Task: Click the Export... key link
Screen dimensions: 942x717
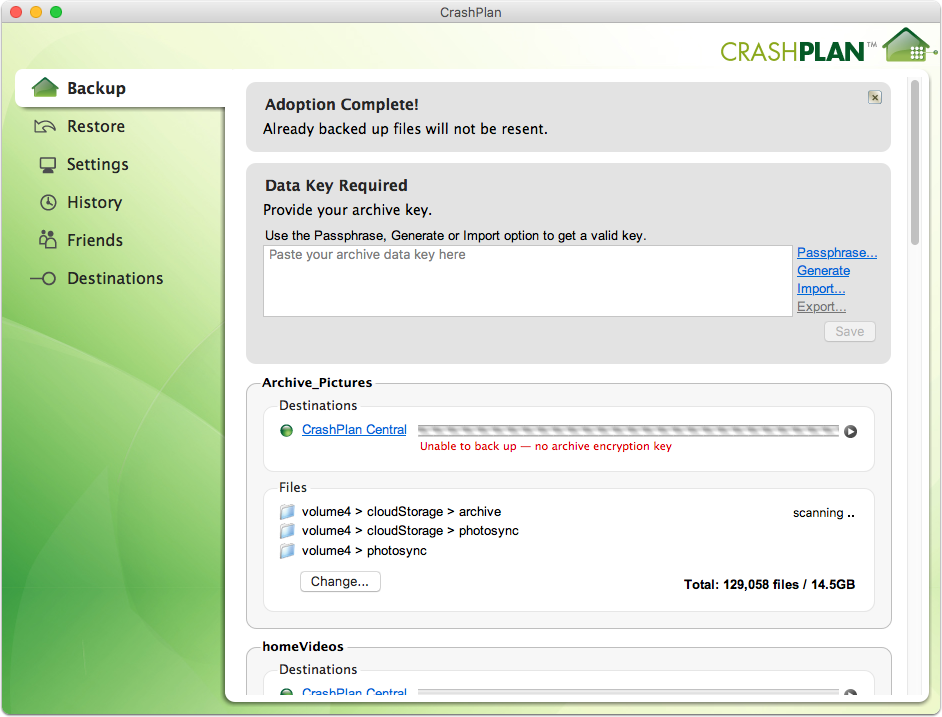Action: point(821,307)
